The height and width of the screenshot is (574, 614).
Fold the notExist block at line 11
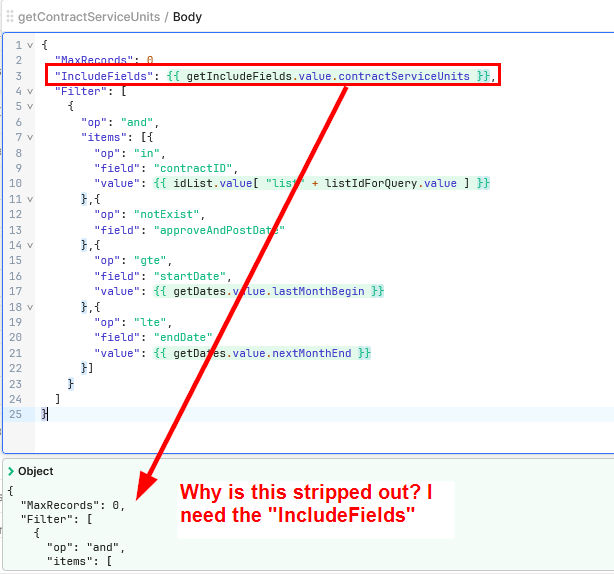click(30, 199)
